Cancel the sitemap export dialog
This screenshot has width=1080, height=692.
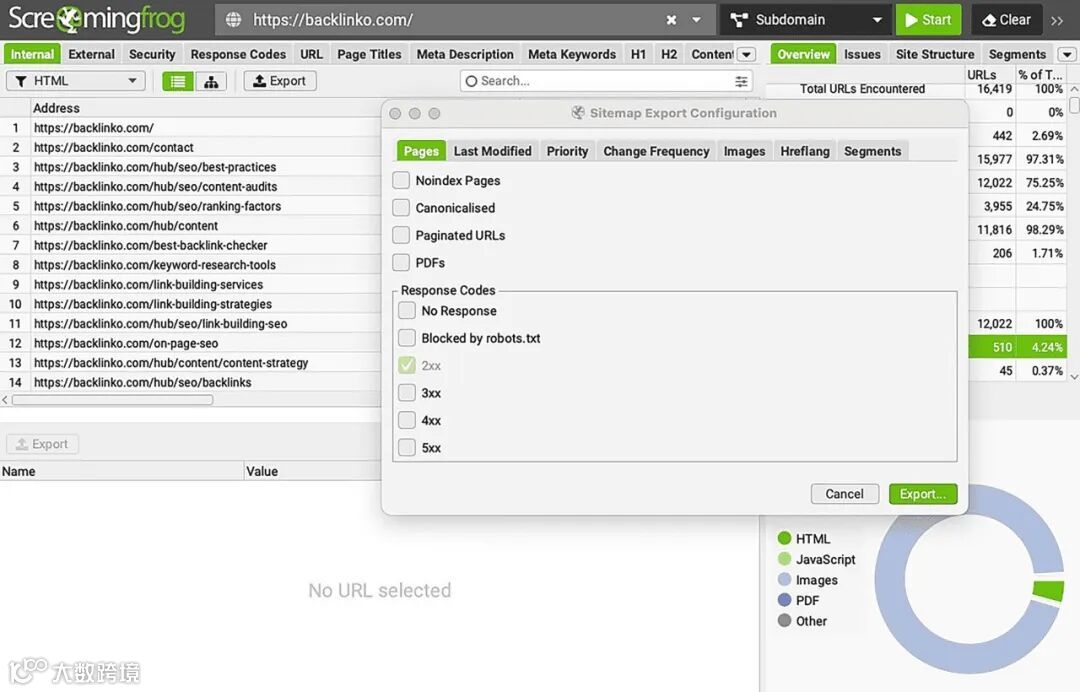pyautogui.click(x=844, y=494)
